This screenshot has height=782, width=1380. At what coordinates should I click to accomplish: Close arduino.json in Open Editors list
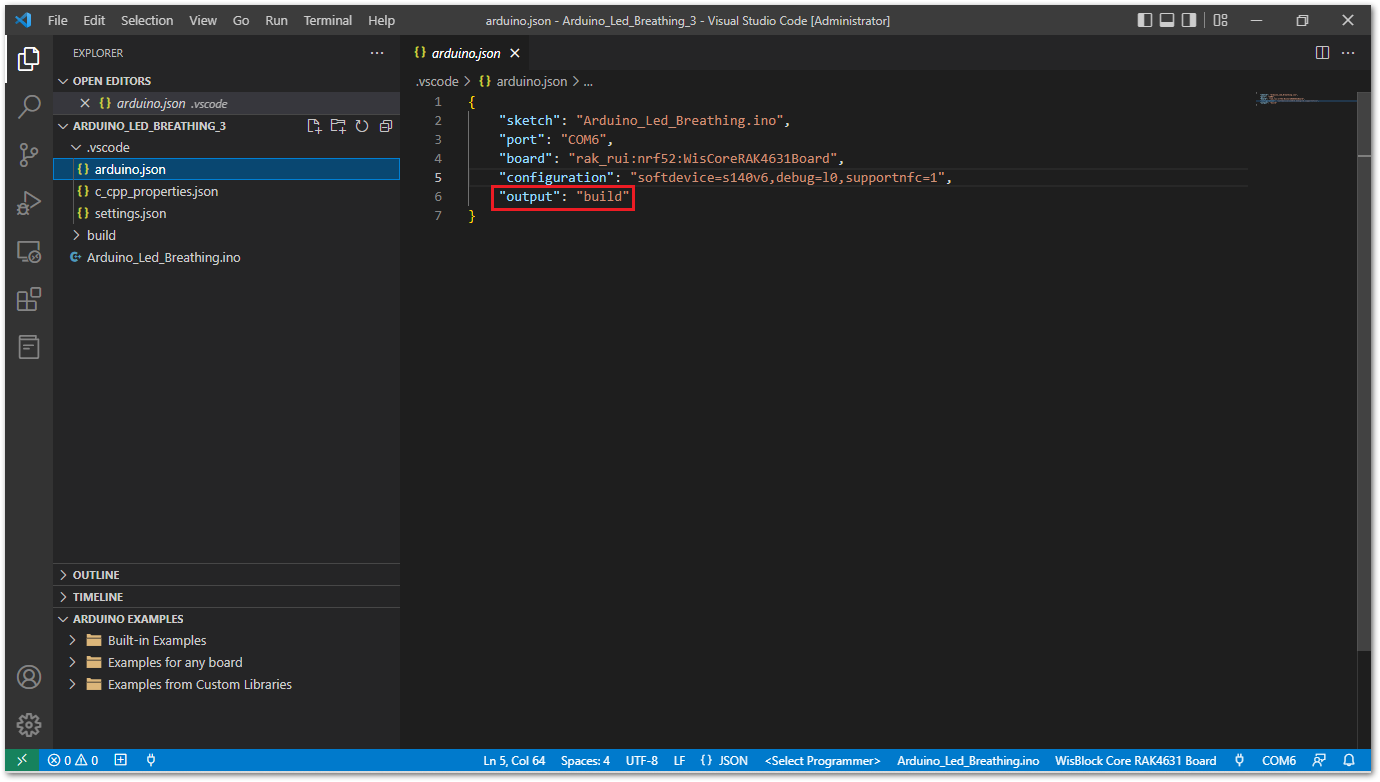coord(85,103)
